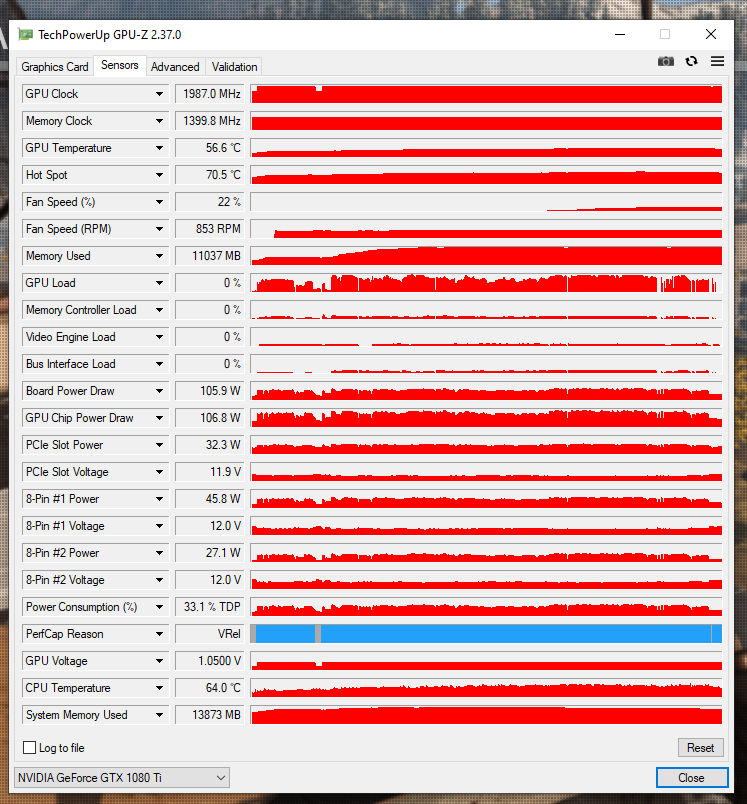Expand the Board Power Draw dropdown
Image resolution: width=747 pixels, height=804 pixels.
coord(159,391)
